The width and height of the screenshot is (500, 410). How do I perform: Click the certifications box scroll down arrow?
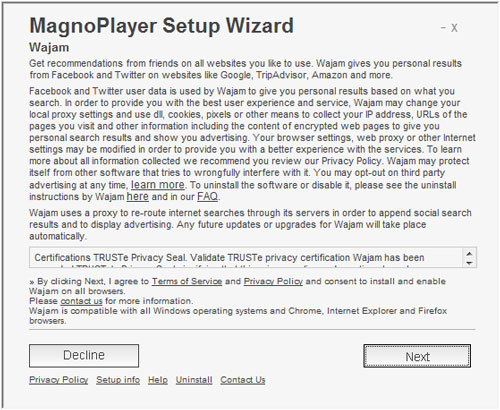click(x=469, y=263)
